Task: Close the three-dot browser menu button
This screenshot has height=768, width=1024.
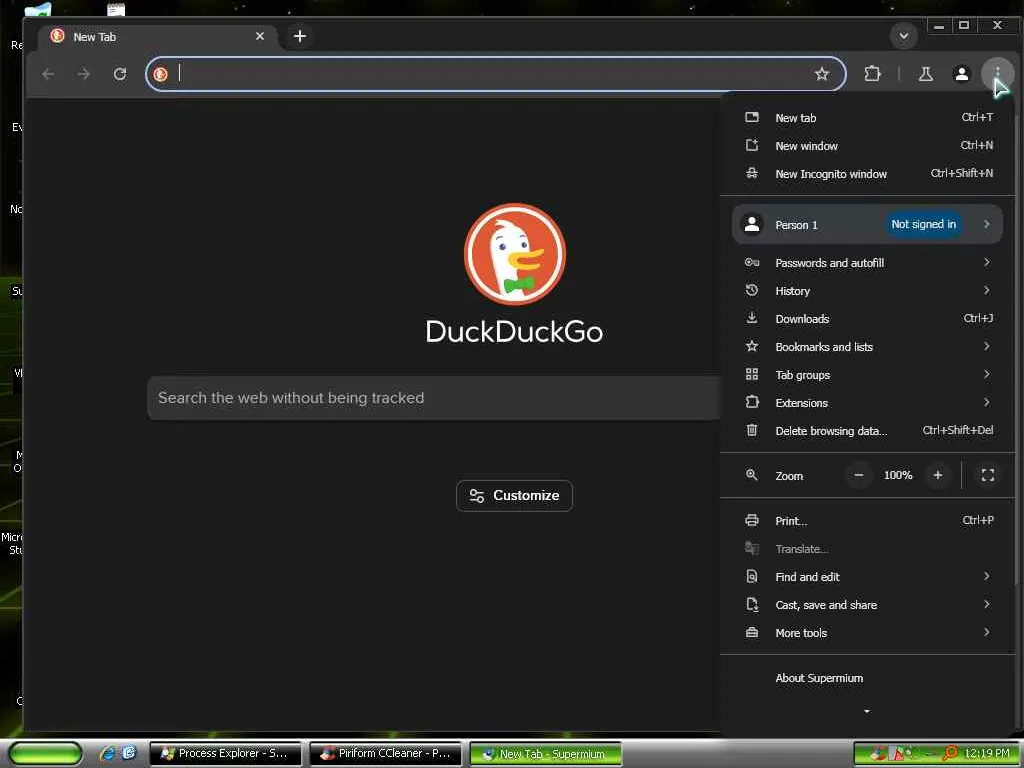Action: coord(997,74)
